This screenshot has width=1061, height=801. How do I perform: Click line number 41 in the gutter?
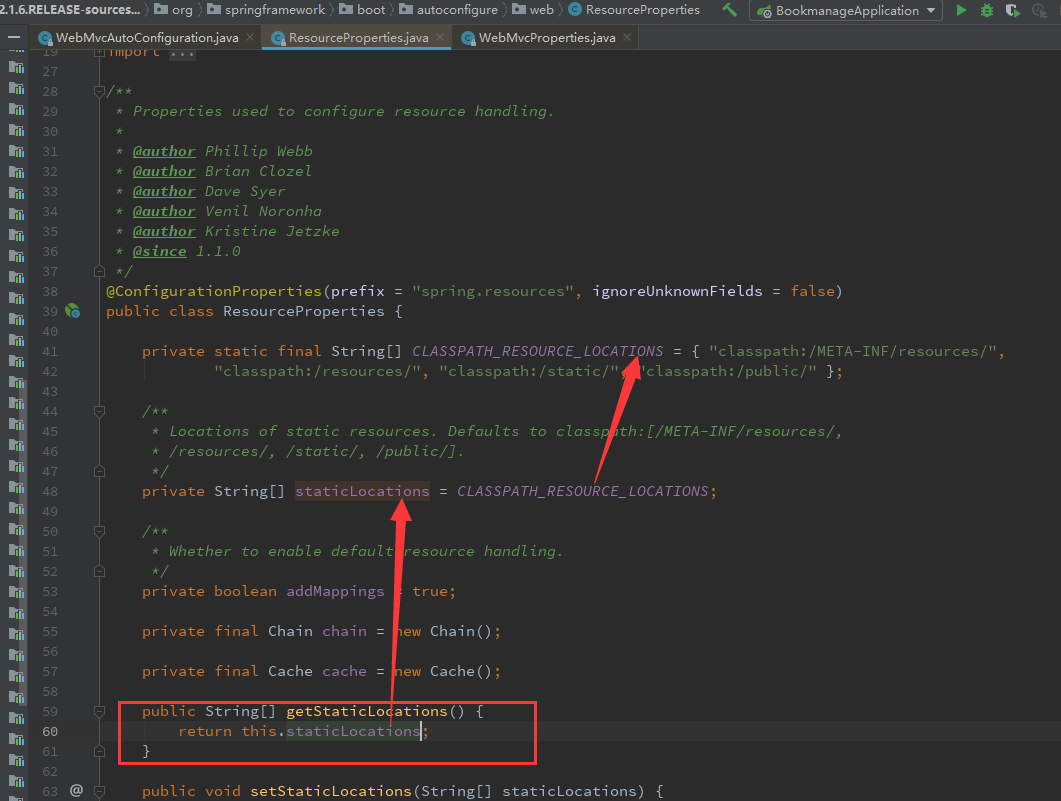click(50, 351)
